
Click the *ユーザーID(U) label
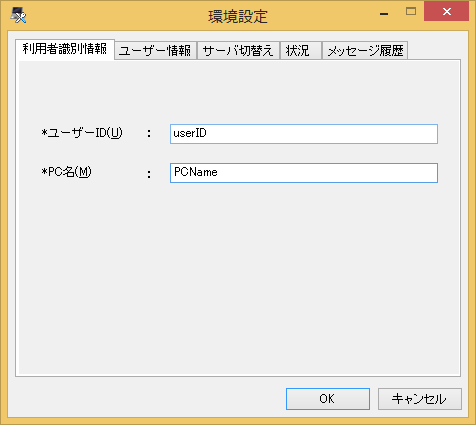82,133
